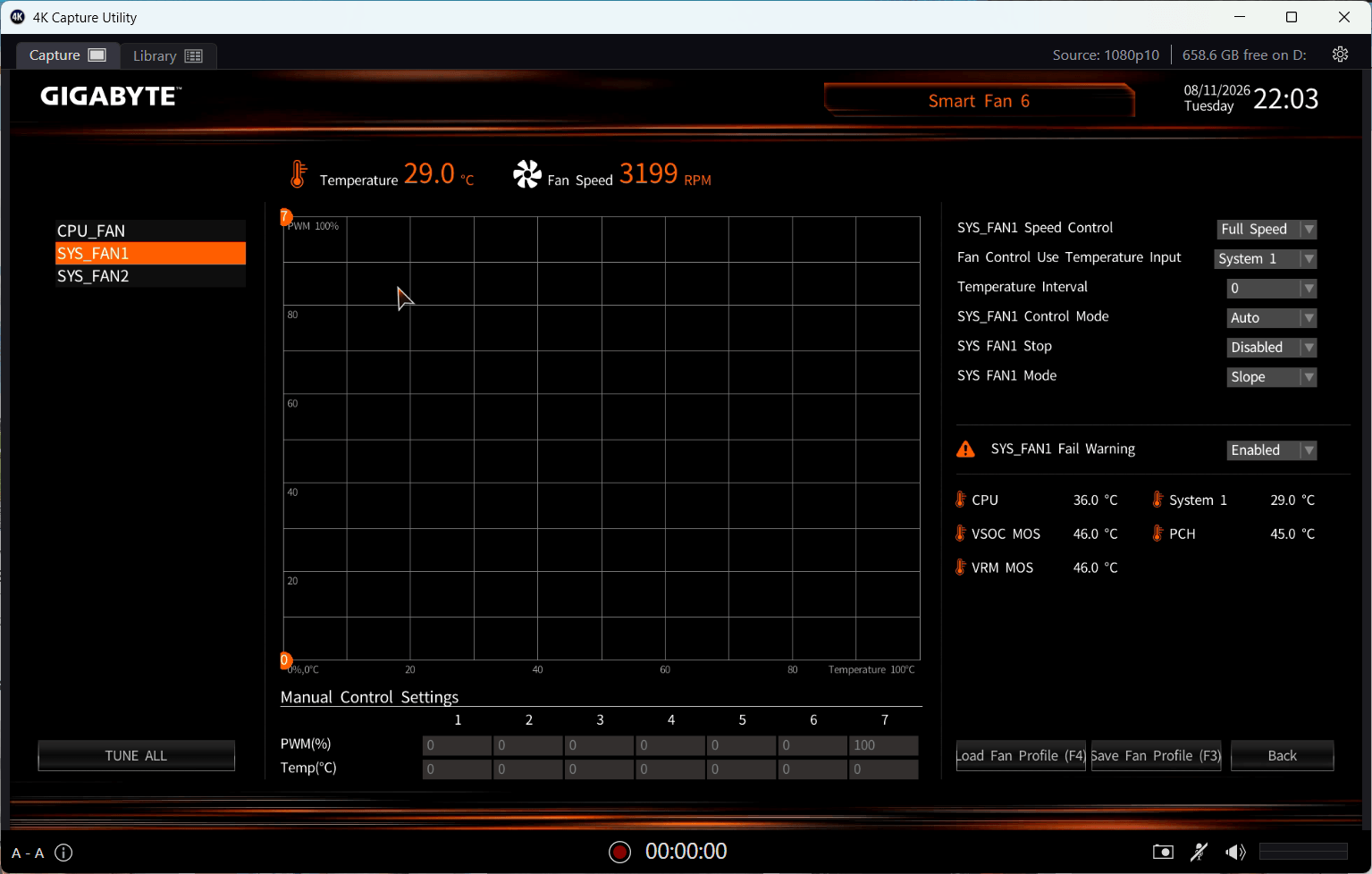
Task: Click PWM(%) field in column 5
Action: [742, 745]
